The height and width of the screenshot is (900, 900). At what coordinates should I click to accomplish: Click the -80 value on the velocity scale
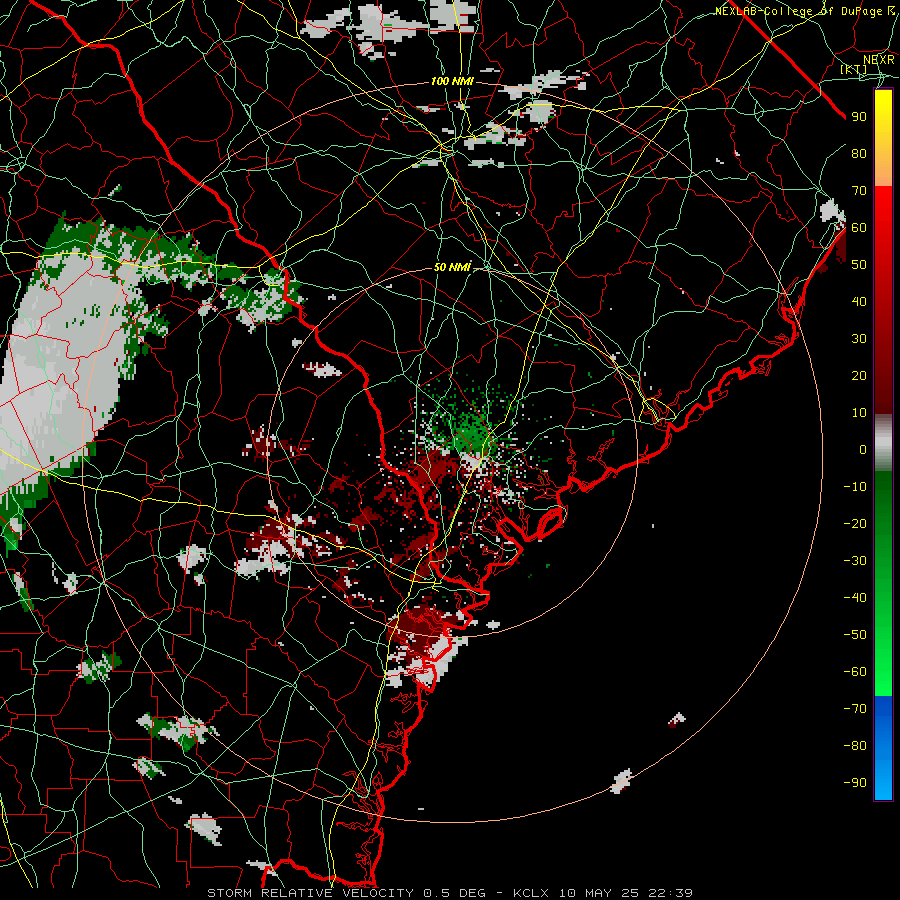(855, 746)
